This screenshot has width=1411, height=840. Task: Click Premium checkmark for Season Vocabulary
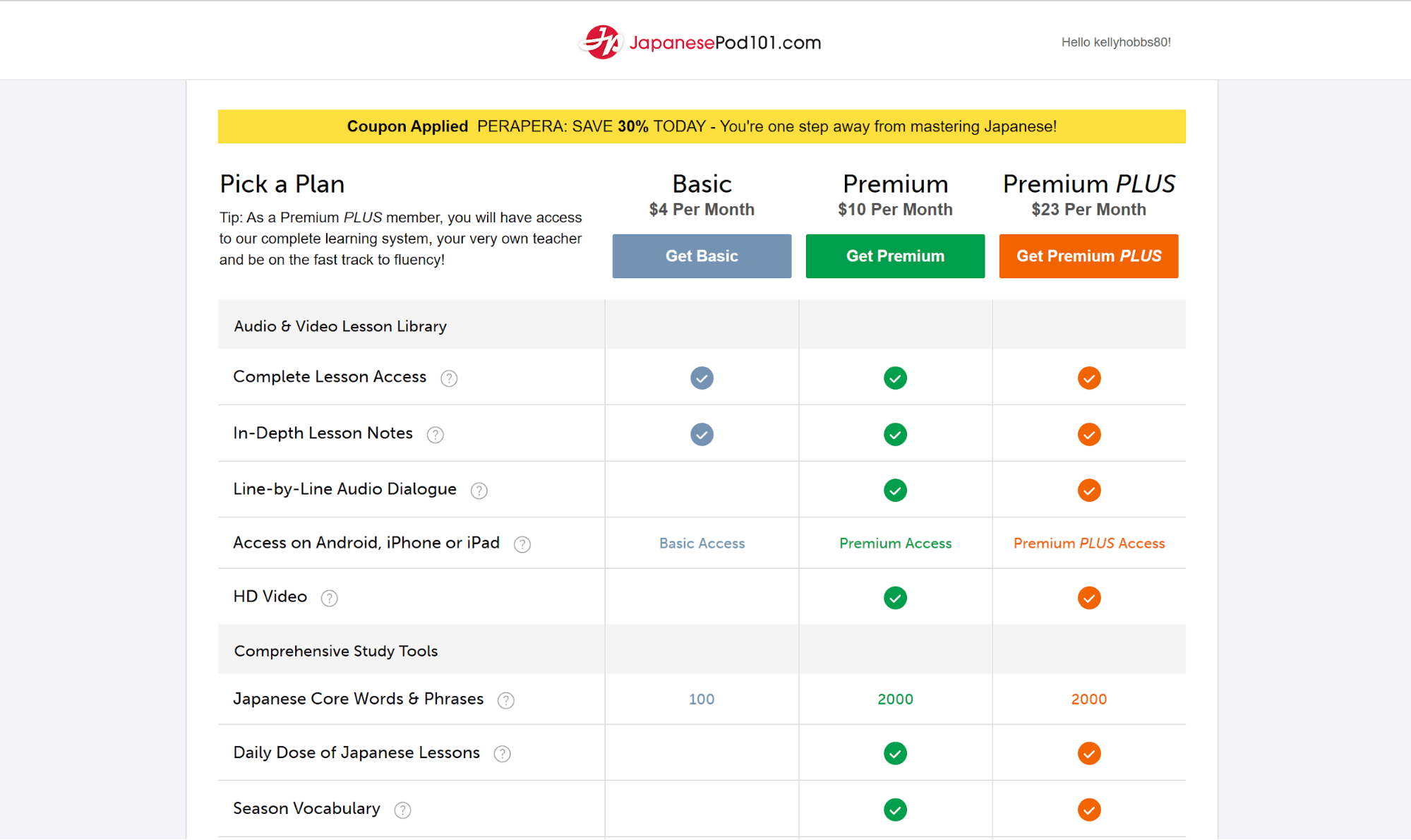click(895, 810)
